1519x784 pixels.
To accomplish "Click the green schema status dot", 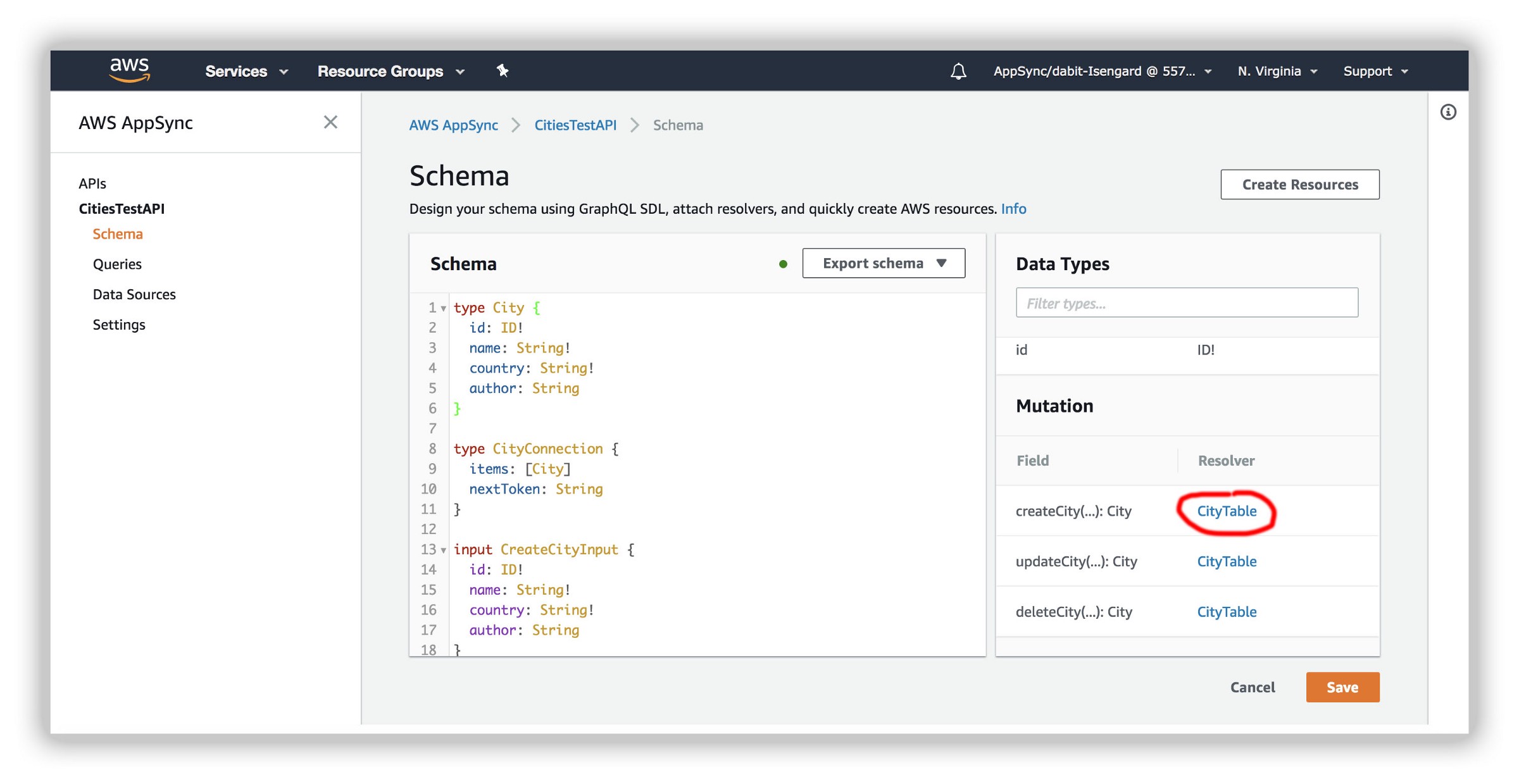I will 783,264.
